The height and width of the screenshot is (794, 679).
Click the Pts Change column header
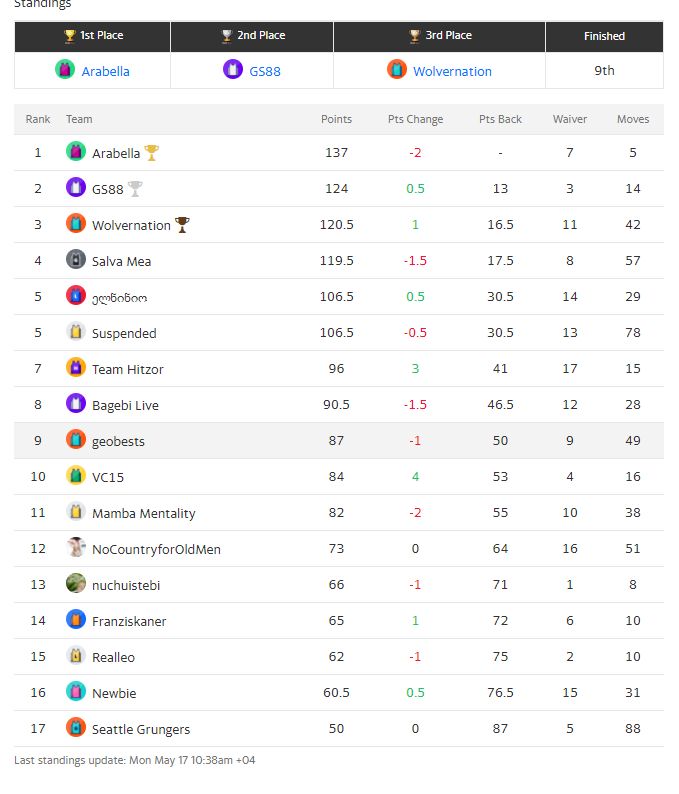click(x=415, y=119)
